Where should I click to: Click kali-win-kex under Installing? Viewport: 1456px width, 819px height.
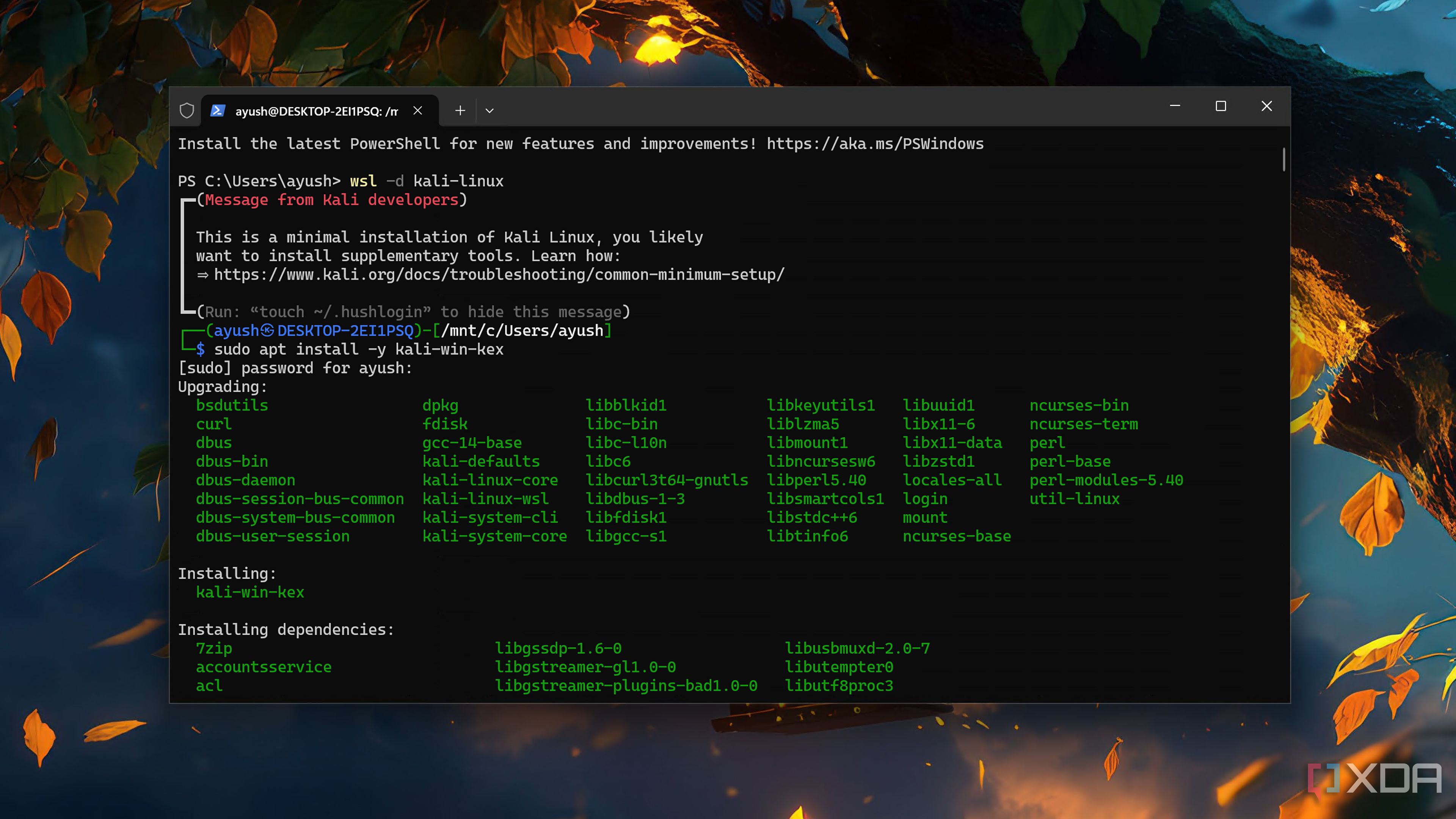pos(250,592)
